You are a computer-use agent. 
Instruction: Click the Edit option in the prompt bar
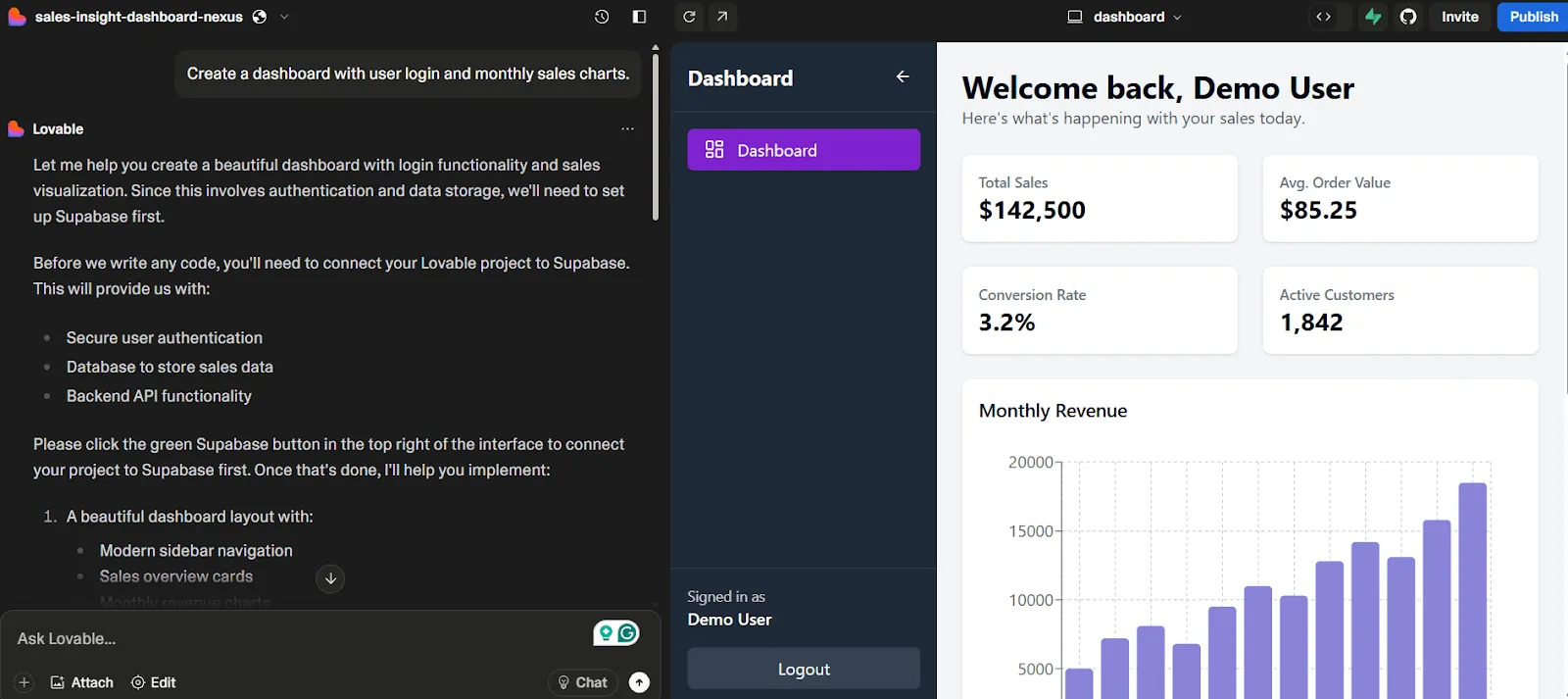point(154,682)
